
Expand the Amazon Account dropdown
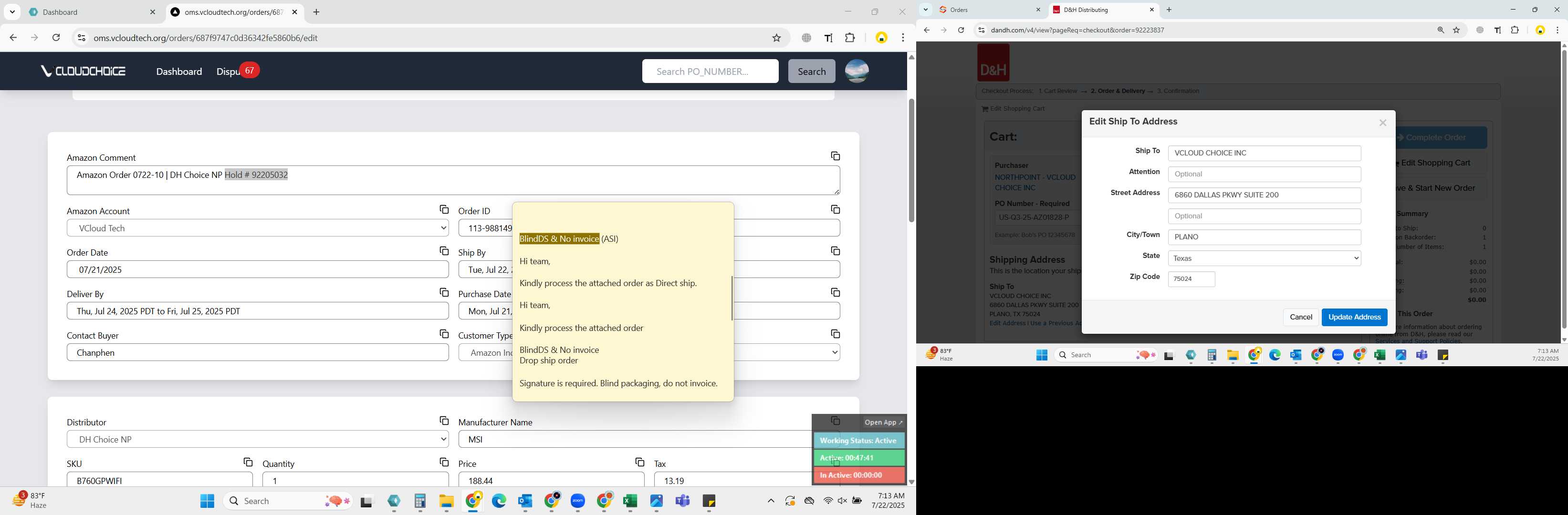click(x=258, y=228)
